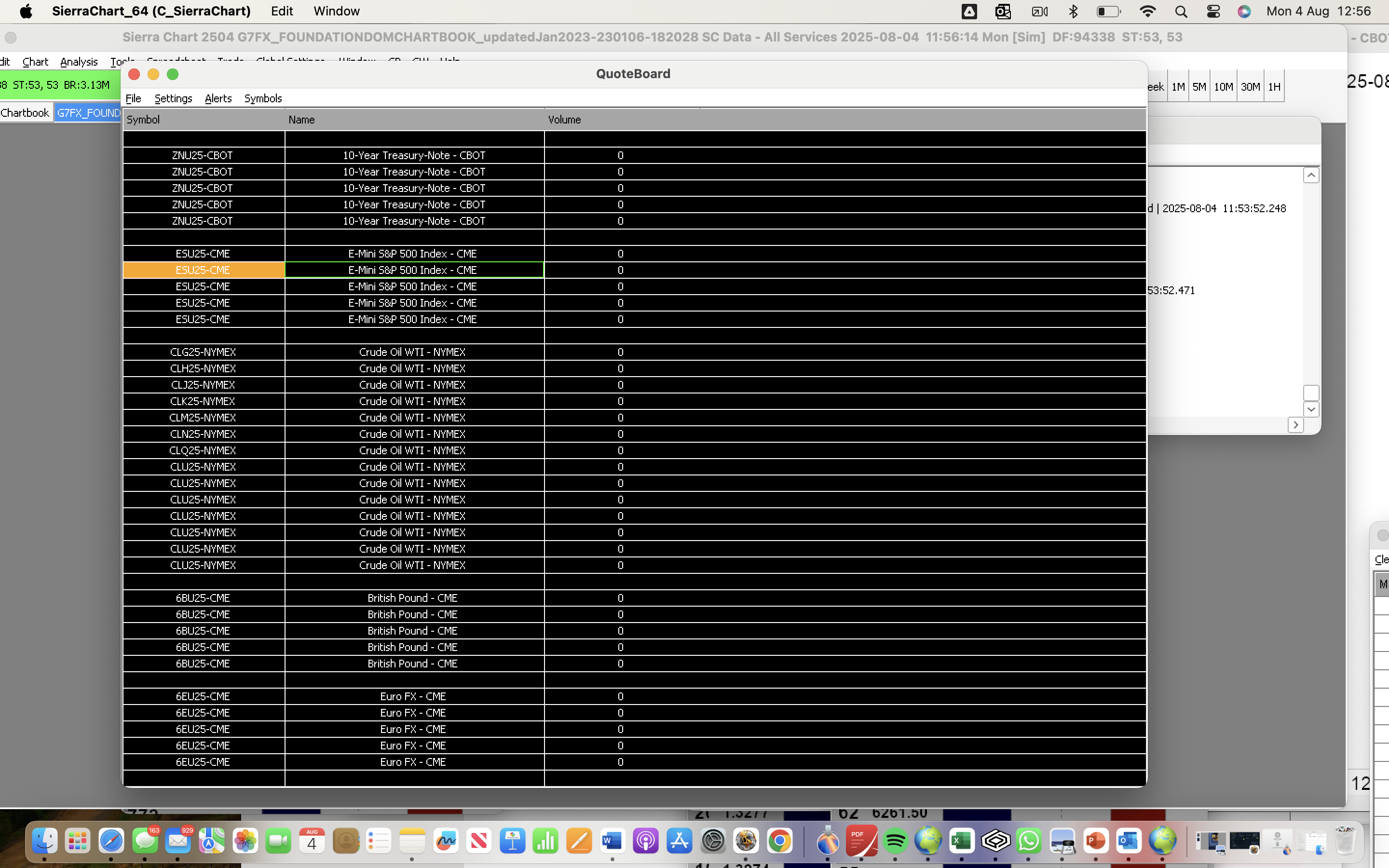Open Spotlight search magnifier icon
Screen dimensions: 1389x868
click(x=1181, y=12)
